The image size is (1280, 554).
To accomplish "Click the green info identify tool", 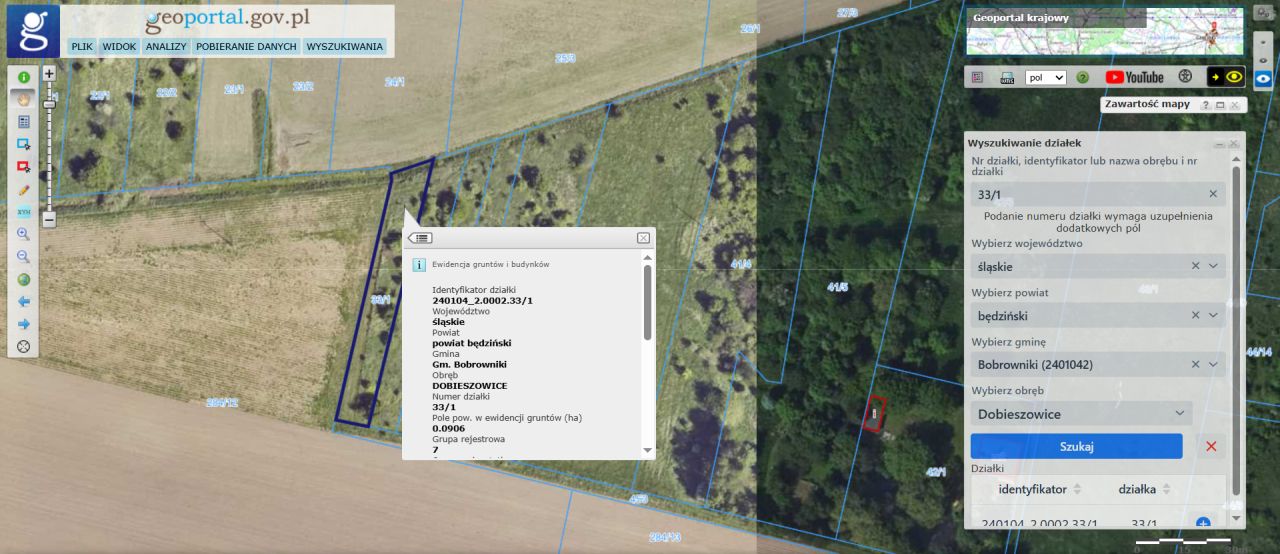I will point(24,77).
